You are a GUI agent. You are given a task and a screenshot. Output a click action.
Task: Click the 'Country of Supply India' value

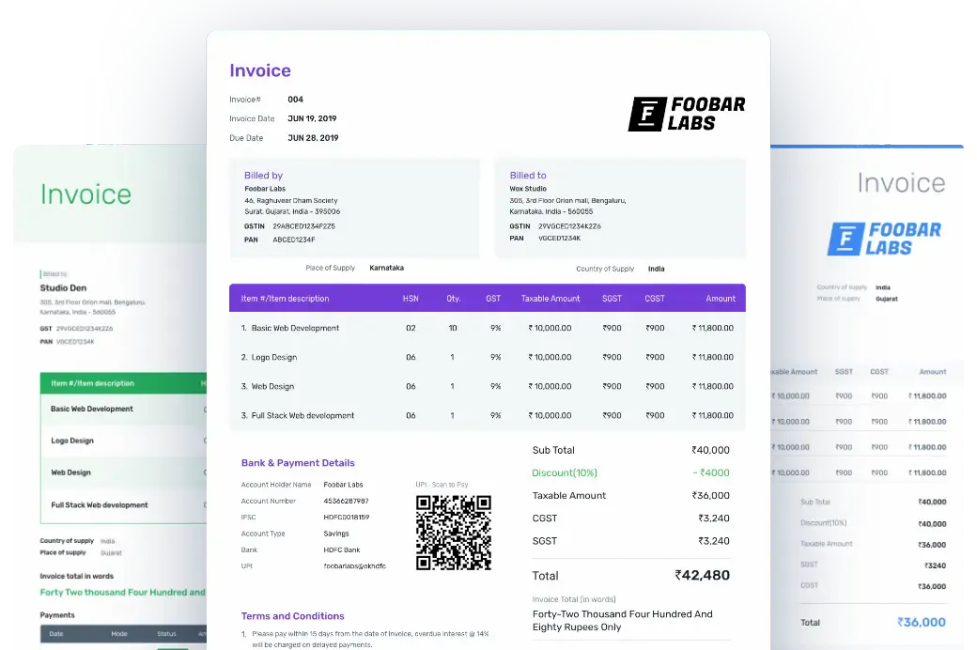pyautogui.click(x=656, y=268)
